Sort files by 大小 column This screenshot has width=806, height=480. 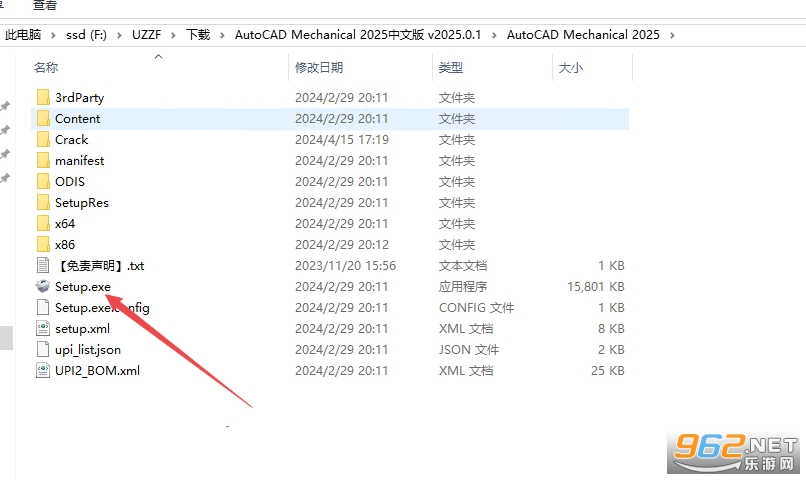coord(571,67)
